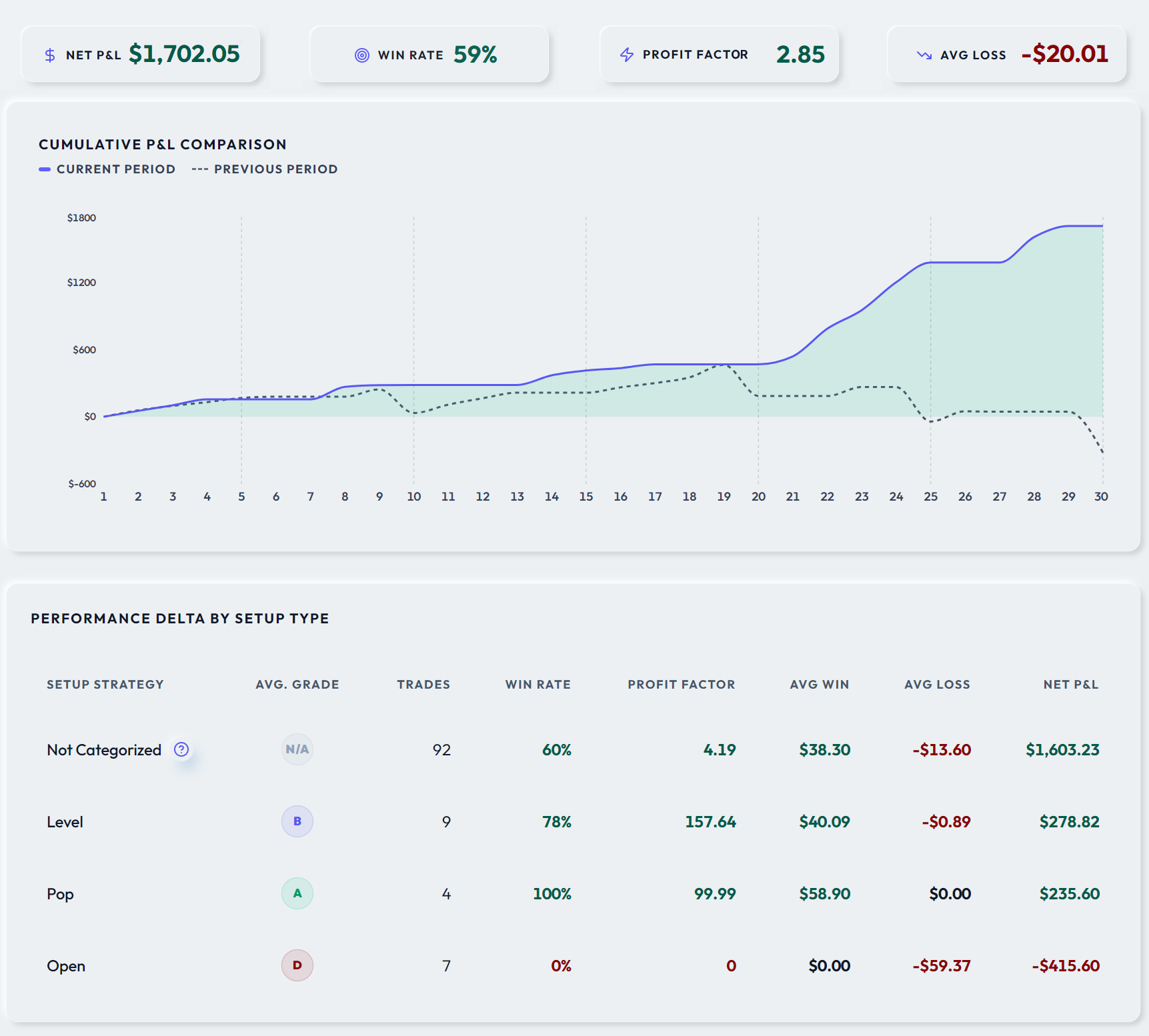The width and height of the screenshot is (1149, 1036).
Task: Click day 15 on the chart's x-axis
Action: click(x=586, y=497)
